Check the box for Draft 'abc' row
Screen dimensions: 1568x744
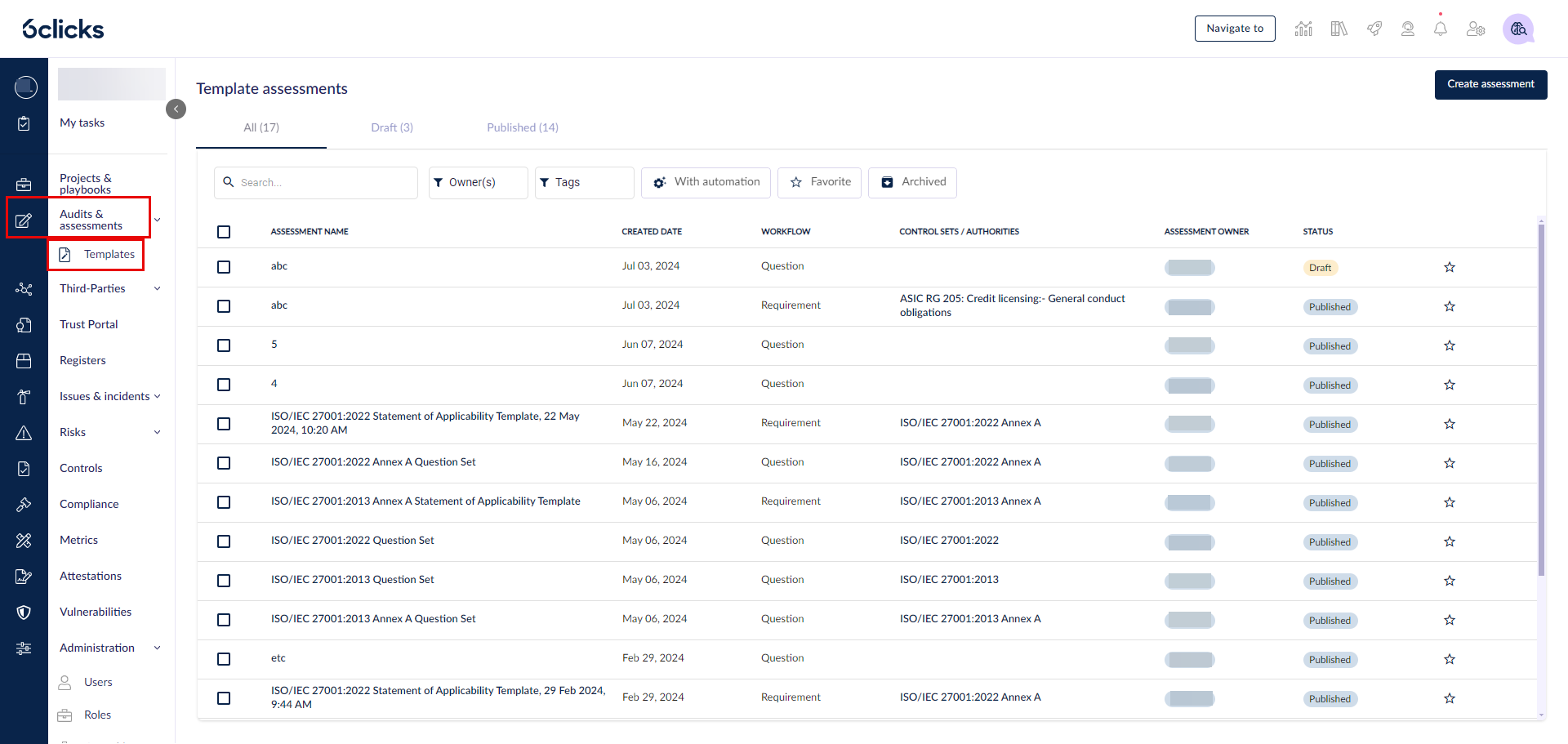coord(224,267)
